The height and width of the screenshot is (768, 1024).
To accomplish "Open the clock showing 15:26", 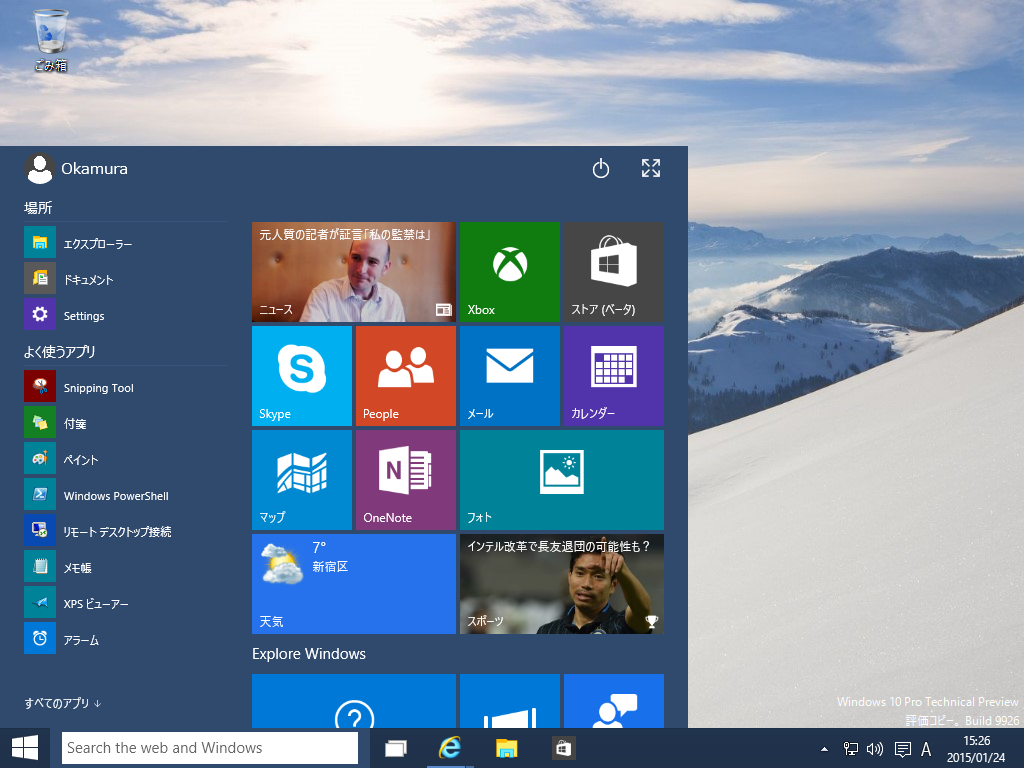I will click(x=976, y=748).
